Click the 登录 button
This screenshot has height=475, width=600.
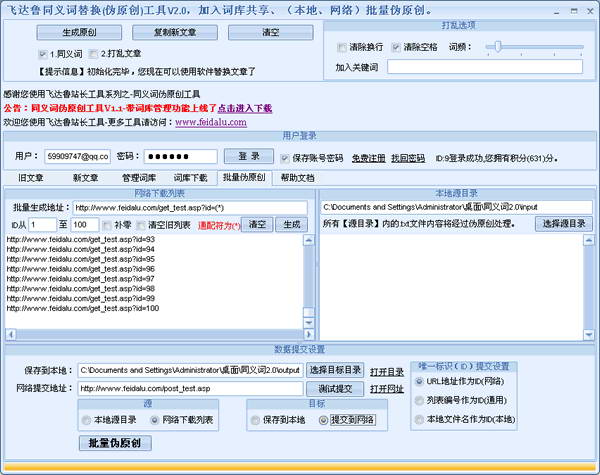click(249, 156)
